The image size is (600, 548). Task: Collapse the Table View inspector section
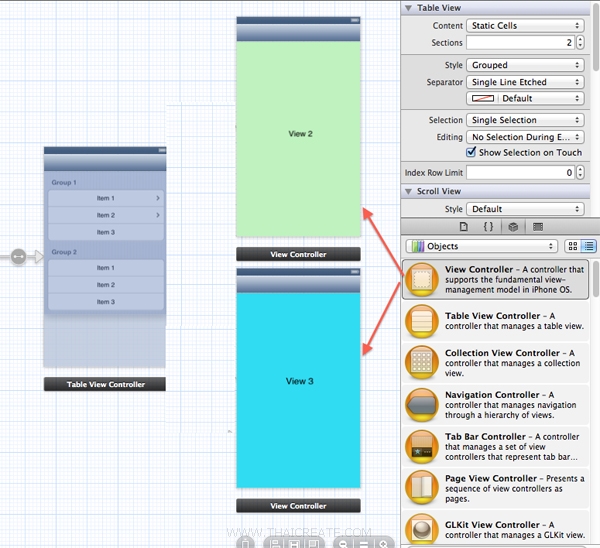(408, 8)
